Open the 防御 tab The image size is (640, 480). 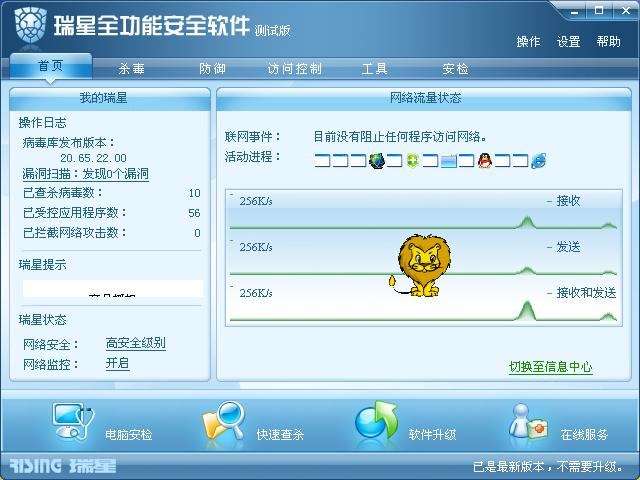point(212,69)
